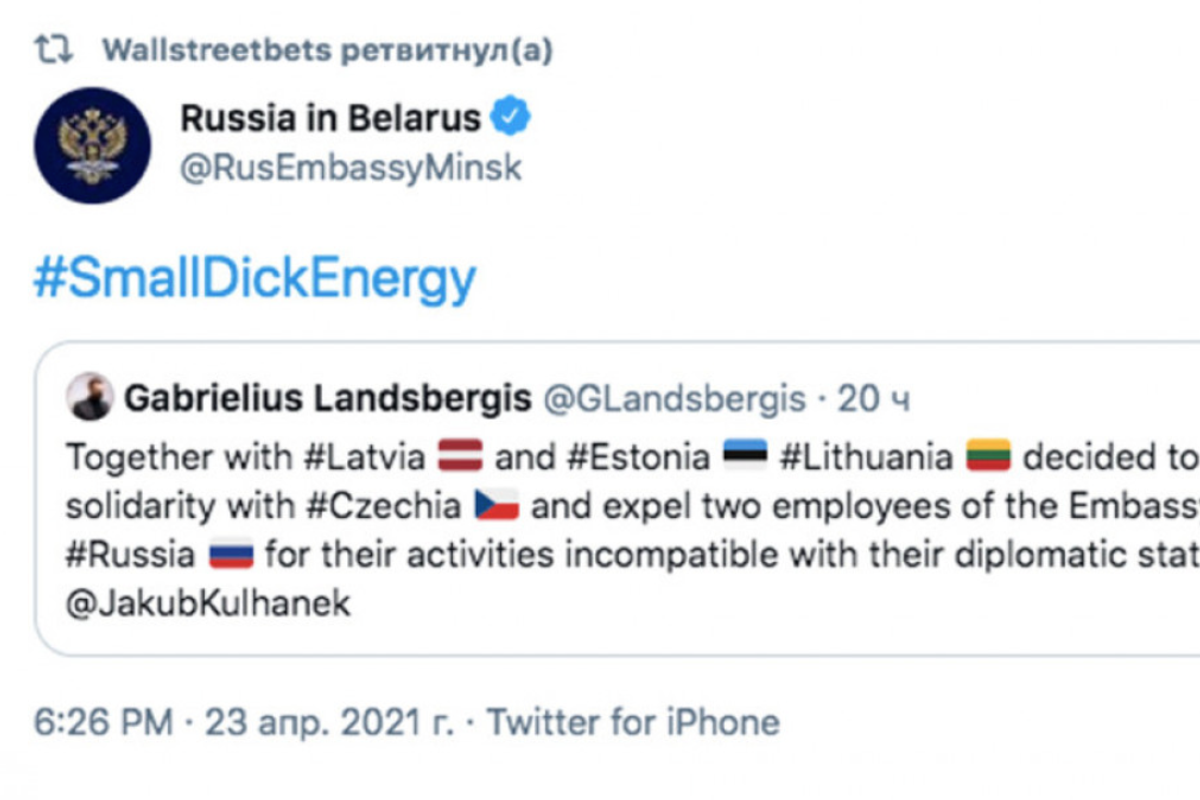Viewport: 1200px width, 800px height.
Task: Open the @RusEmbassyMinsk handle
Action: pyautogui.click(x=350, y=168)
